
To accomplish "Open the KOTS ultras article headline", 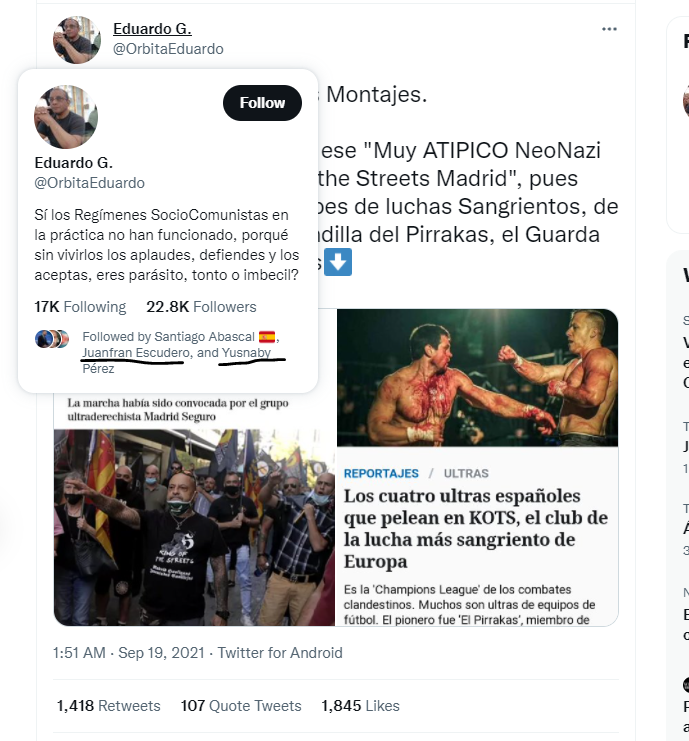I will (x=476, y=528).
